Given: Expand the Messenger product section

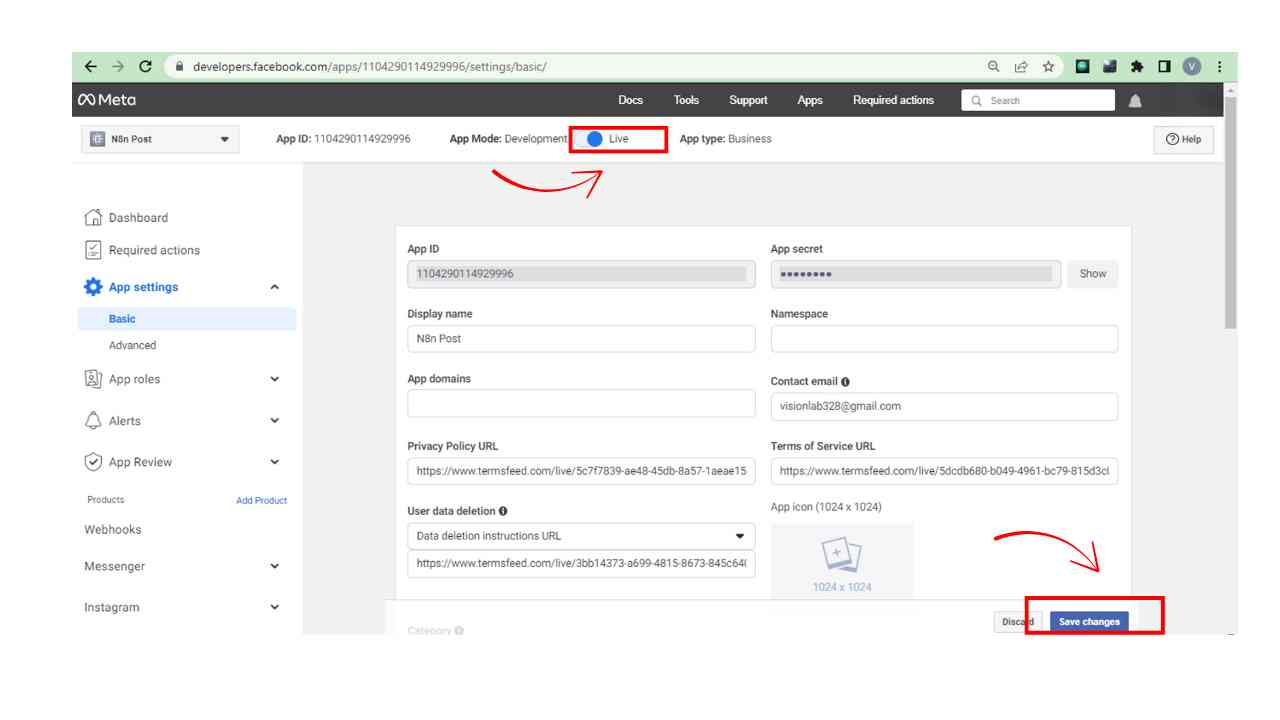Looking at the screenshot, I should 274,566.
